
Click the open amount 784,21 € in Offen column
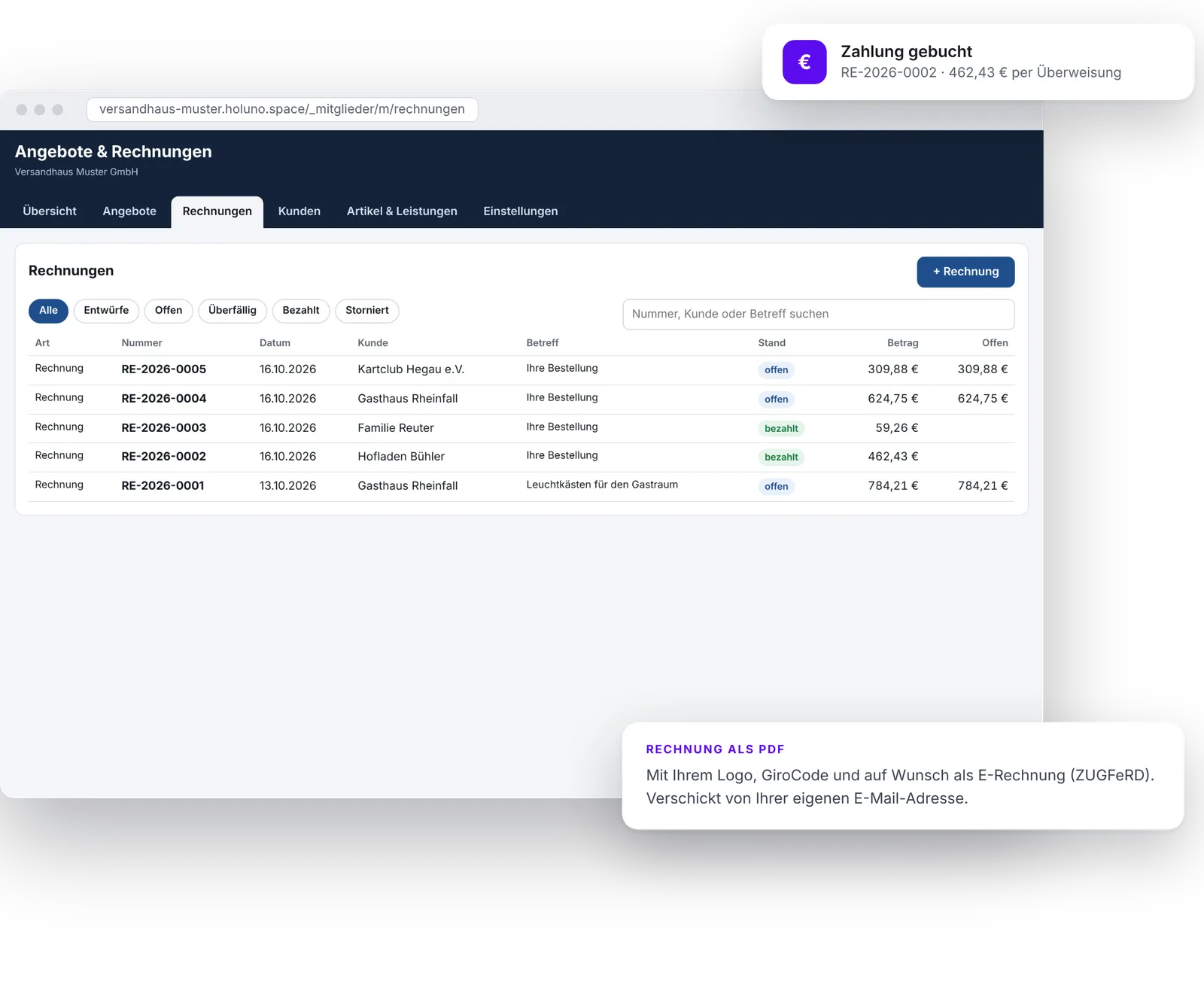983,486
